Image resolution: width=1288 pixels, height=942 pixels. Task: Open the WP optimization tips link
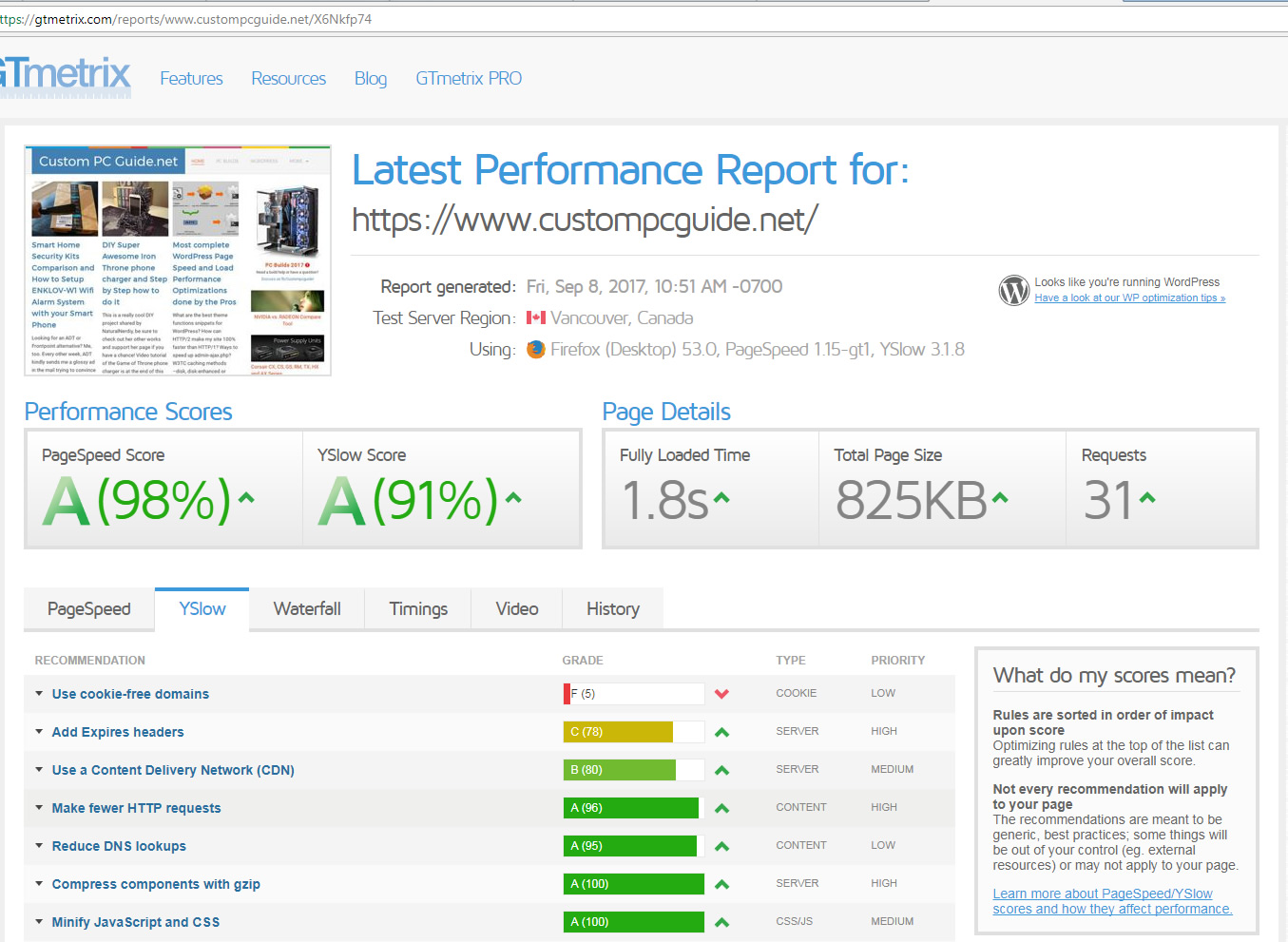point(1130,298)
